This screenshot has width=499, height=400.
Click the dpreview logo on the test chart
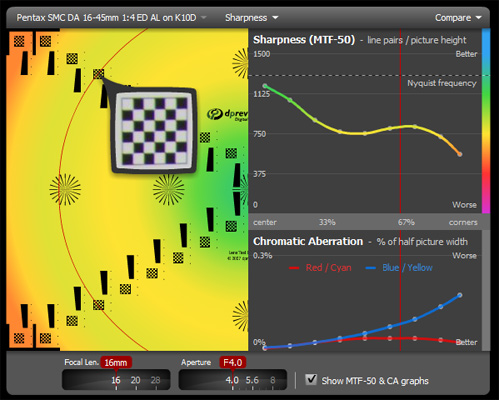(227, 114)
